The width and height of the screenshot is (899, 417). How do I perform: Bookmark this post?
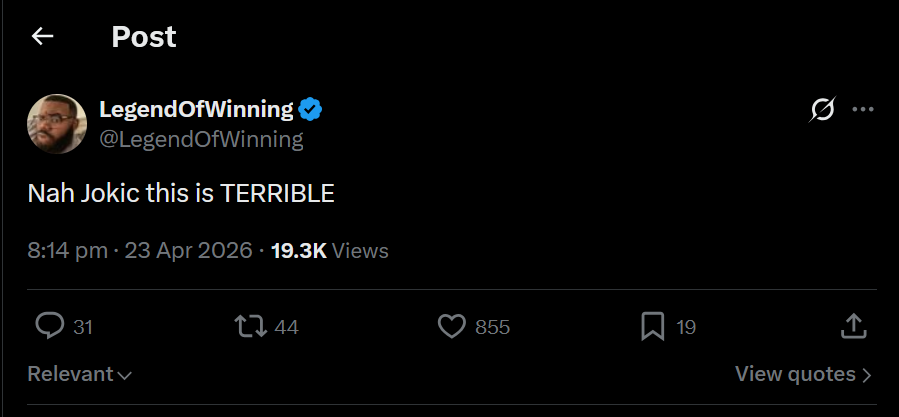coord(652,326)
